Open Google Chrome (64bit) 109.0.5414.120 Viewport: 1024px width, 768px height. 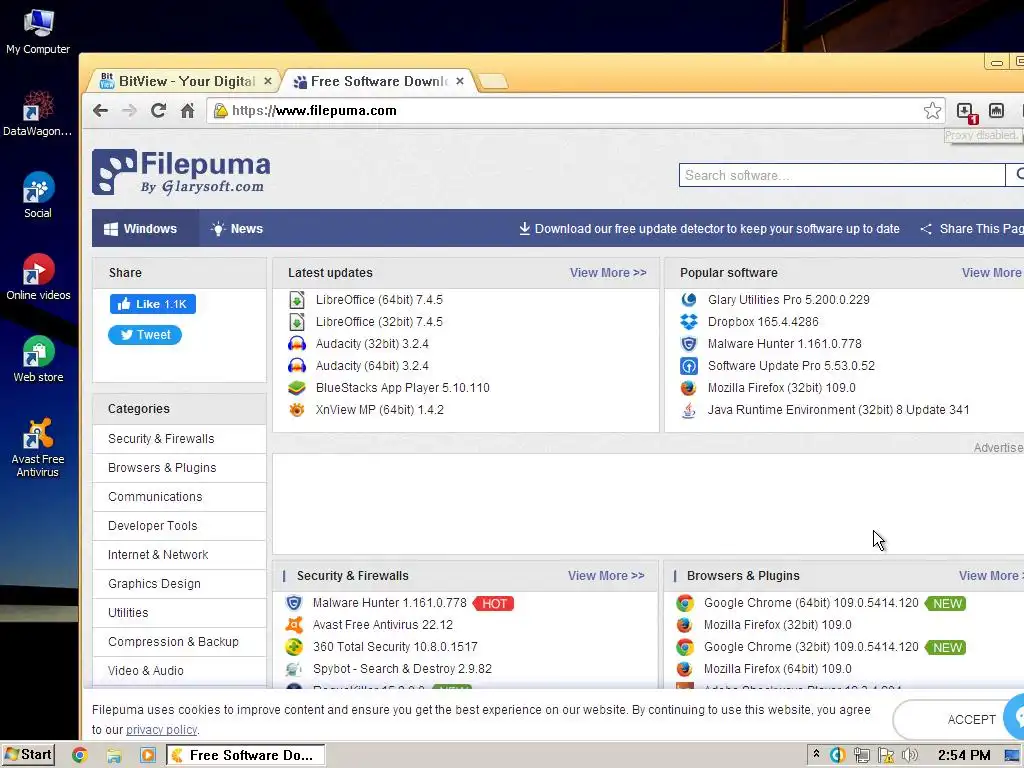pyautogui.click(x=811, y=603)
